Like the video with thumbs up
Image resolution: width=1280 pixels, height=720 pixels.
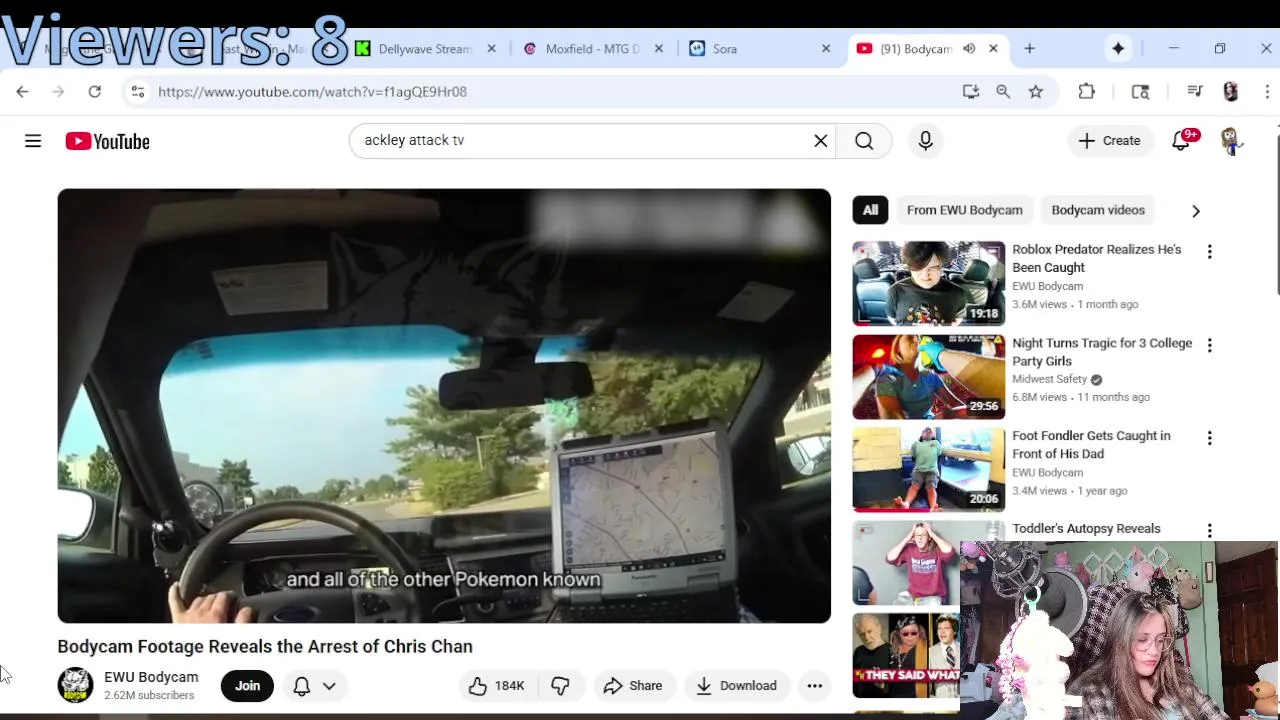[497, 686]
